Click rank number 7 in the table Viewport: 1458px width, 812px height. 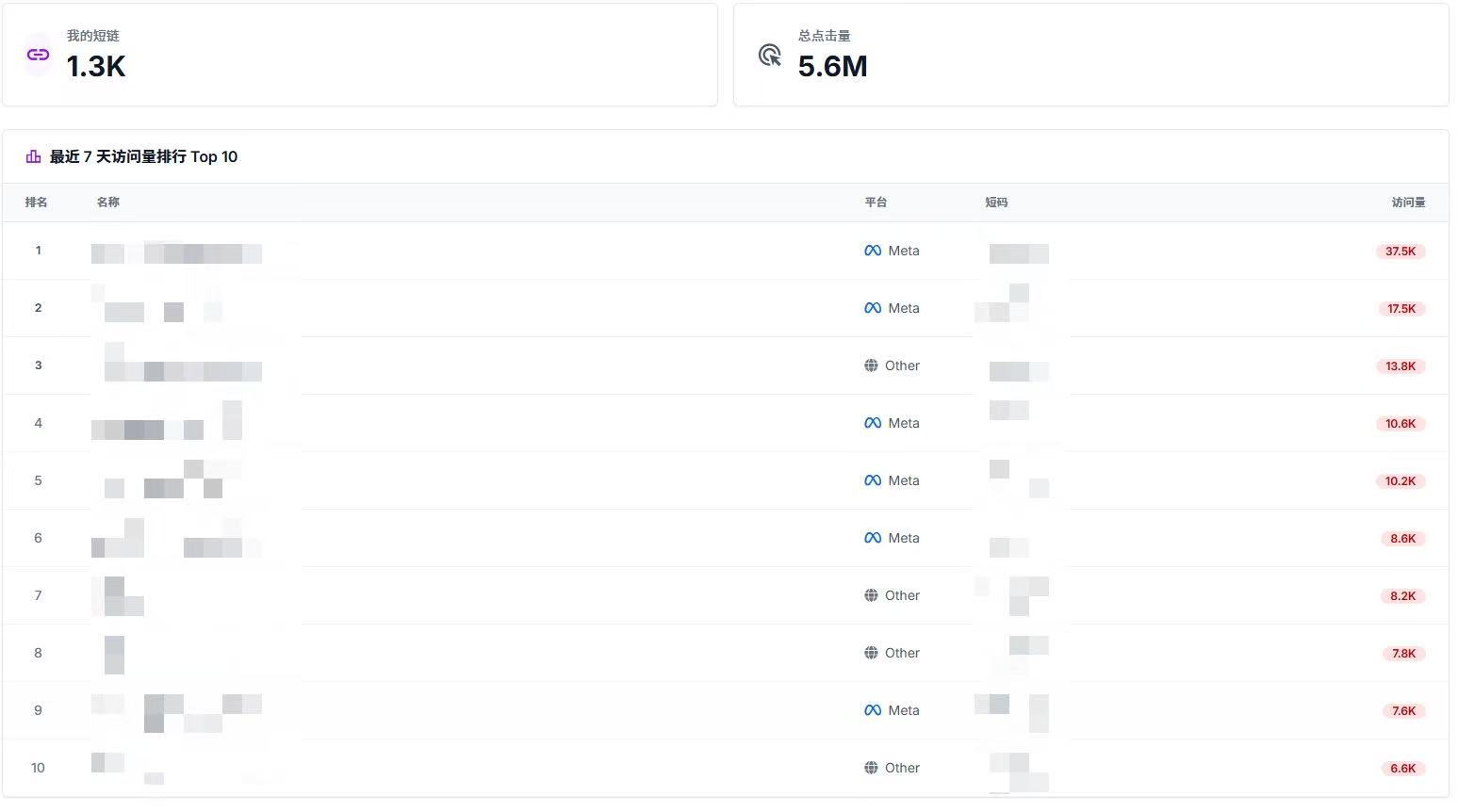tap(39, 595)
